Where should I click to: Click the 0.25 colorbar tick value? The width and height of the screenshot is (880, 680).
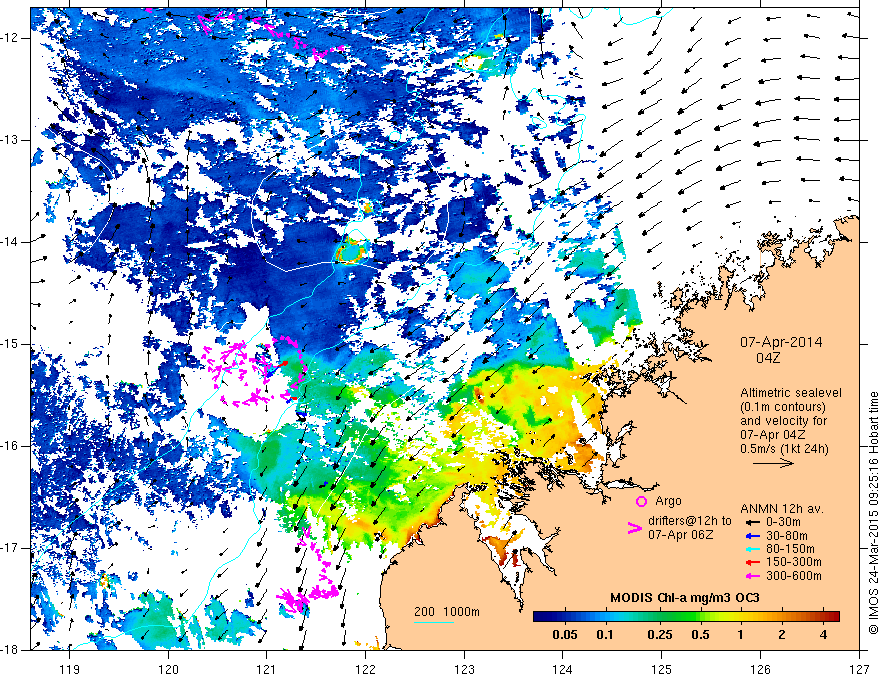pyautogui.click(x=659, y=635)
